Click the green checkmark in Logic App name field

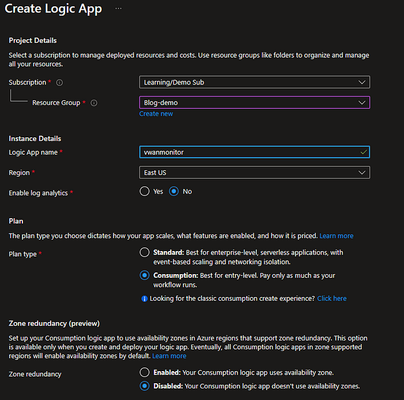click(363, 152)
